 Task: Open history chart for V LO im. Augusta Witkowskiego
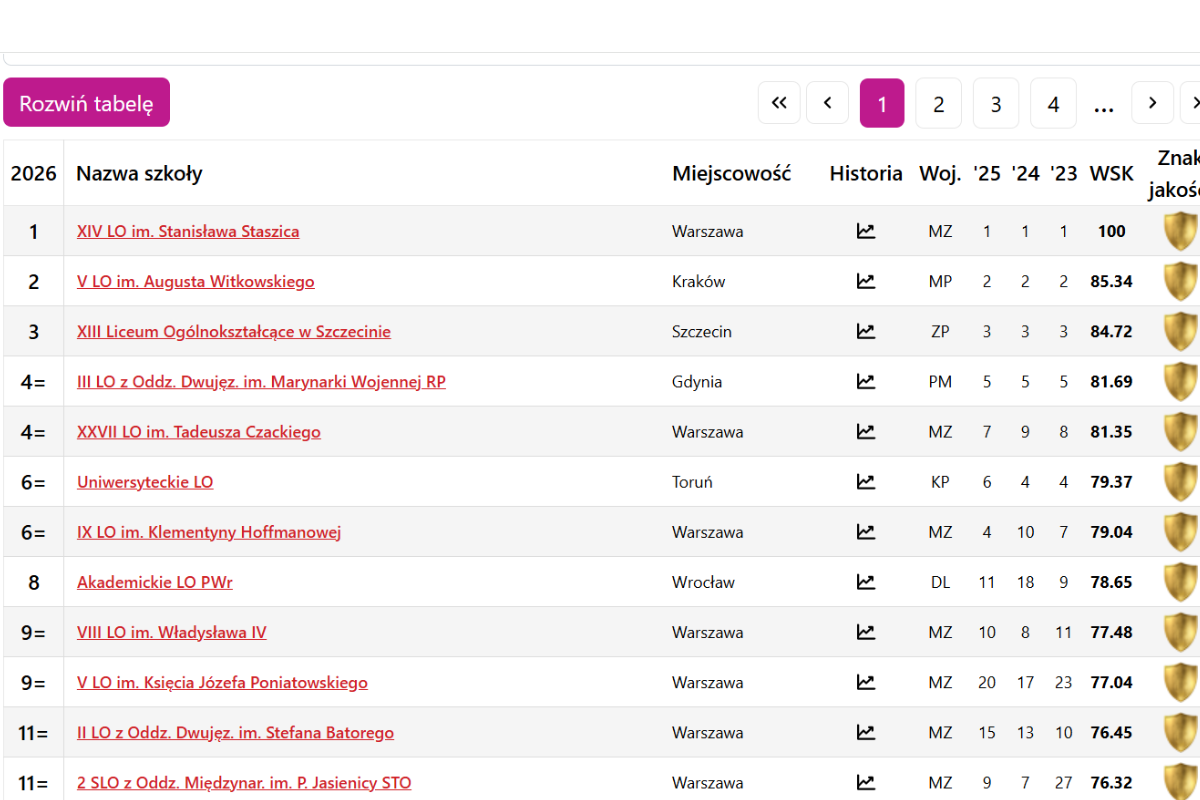coord(866,281)
